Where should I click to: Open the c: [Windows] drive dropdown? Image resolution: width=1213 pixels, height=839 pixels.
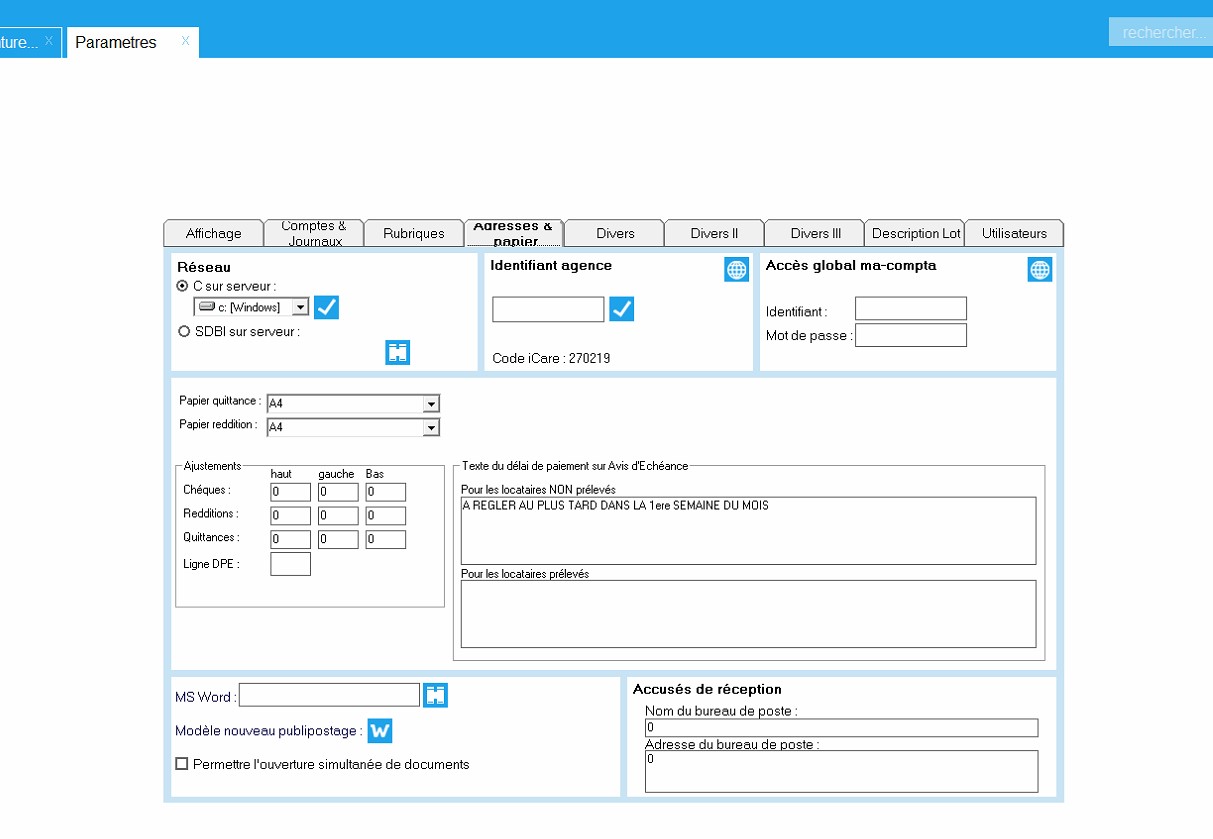pos(300,308)
